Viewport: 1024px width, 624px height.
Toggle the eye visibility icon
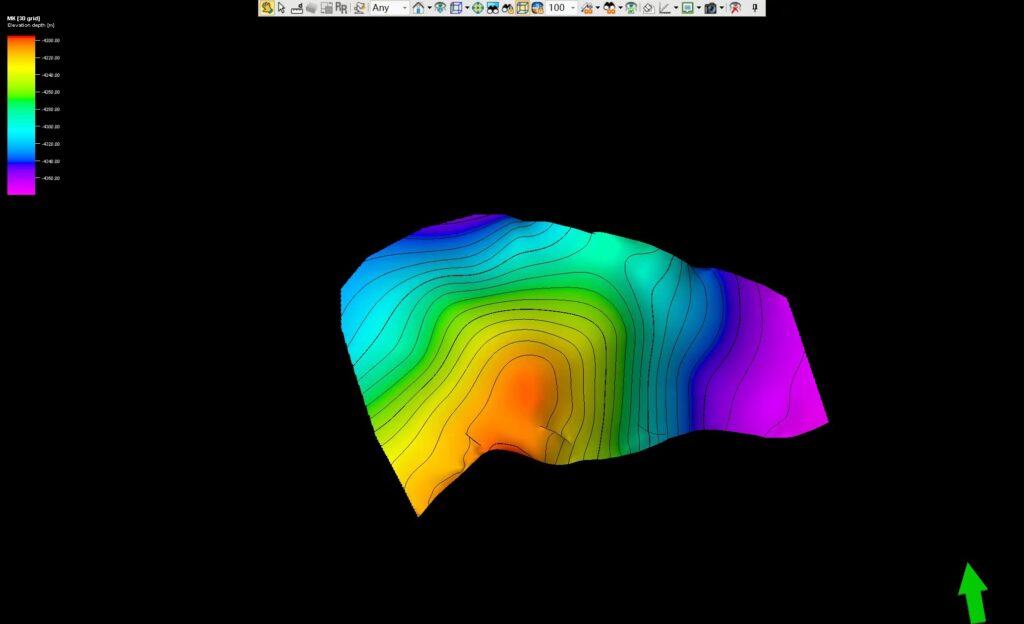pos(440,8)
